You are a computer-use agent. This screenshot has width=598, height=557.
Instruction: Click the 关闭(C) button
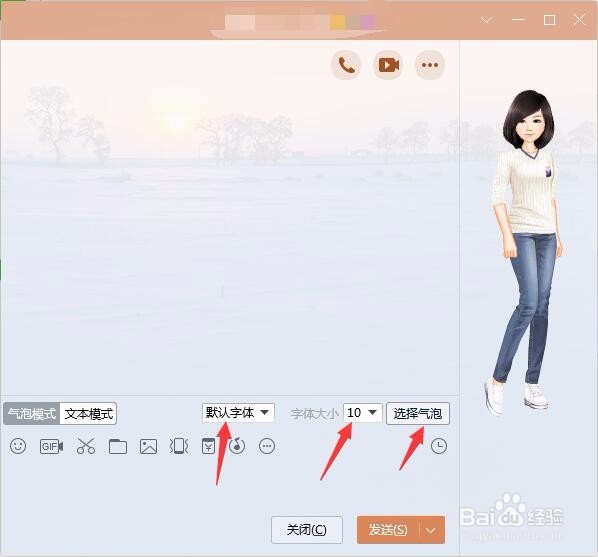307,530
